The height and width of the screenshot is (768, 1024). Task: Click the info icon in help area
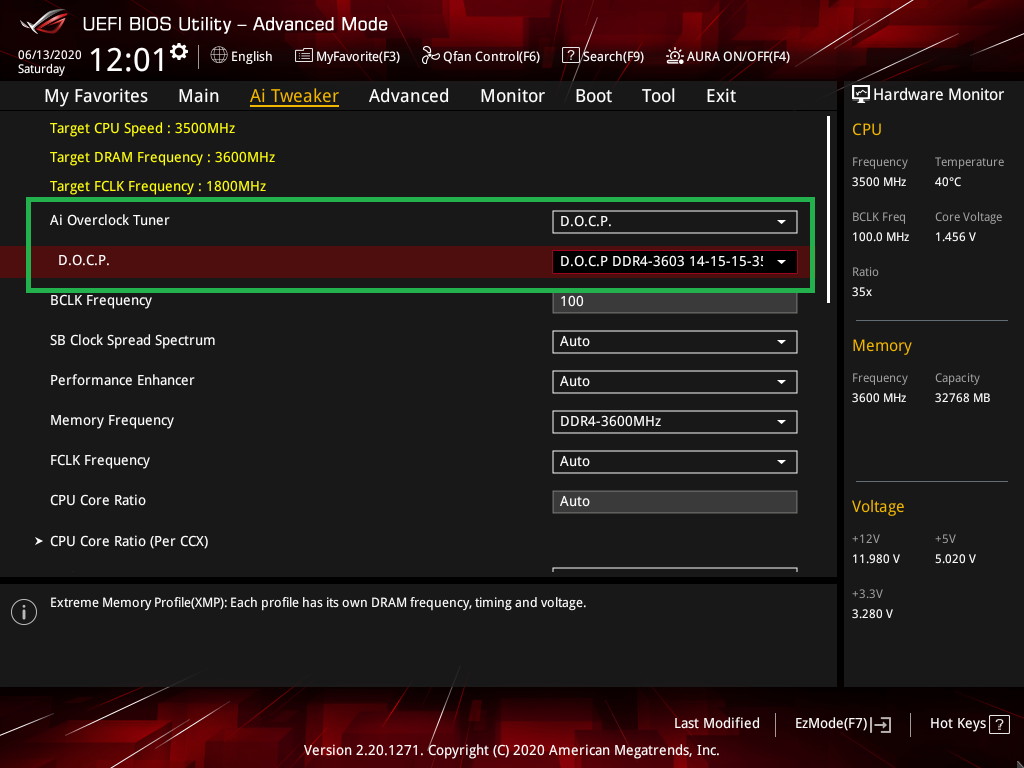point(24,611)
